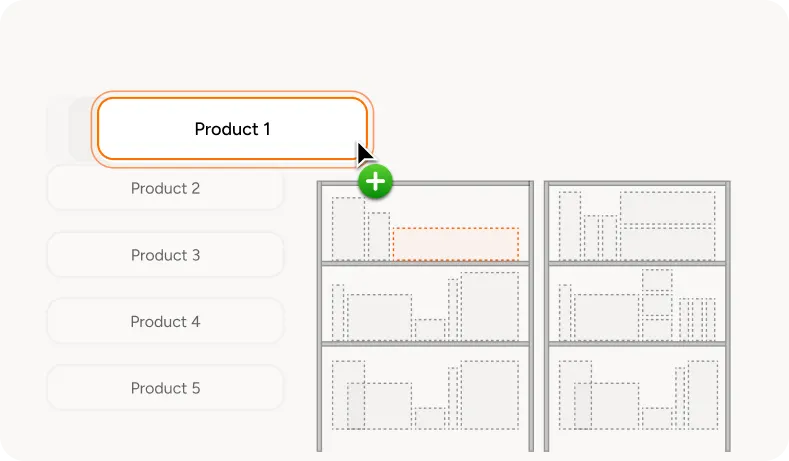
Task: Select wide placeholder on right shelf middle row
Action: (x=606, y=317)
